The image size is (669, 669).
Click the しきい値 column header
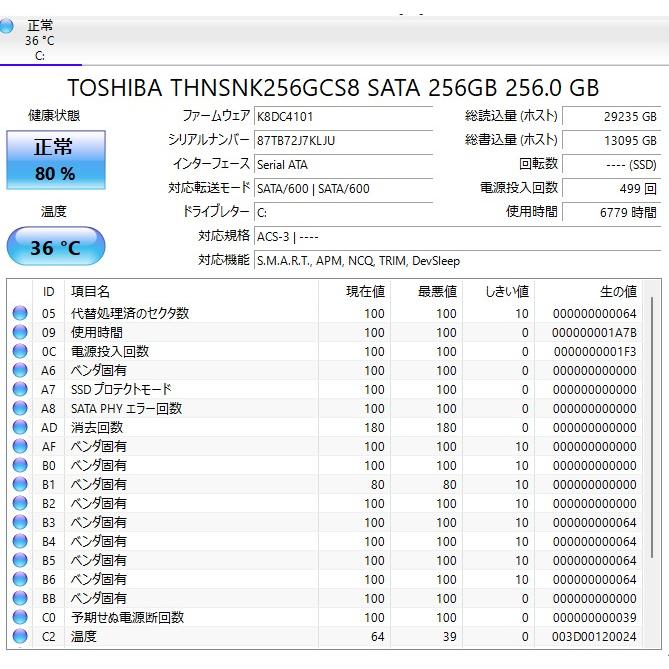499,292
